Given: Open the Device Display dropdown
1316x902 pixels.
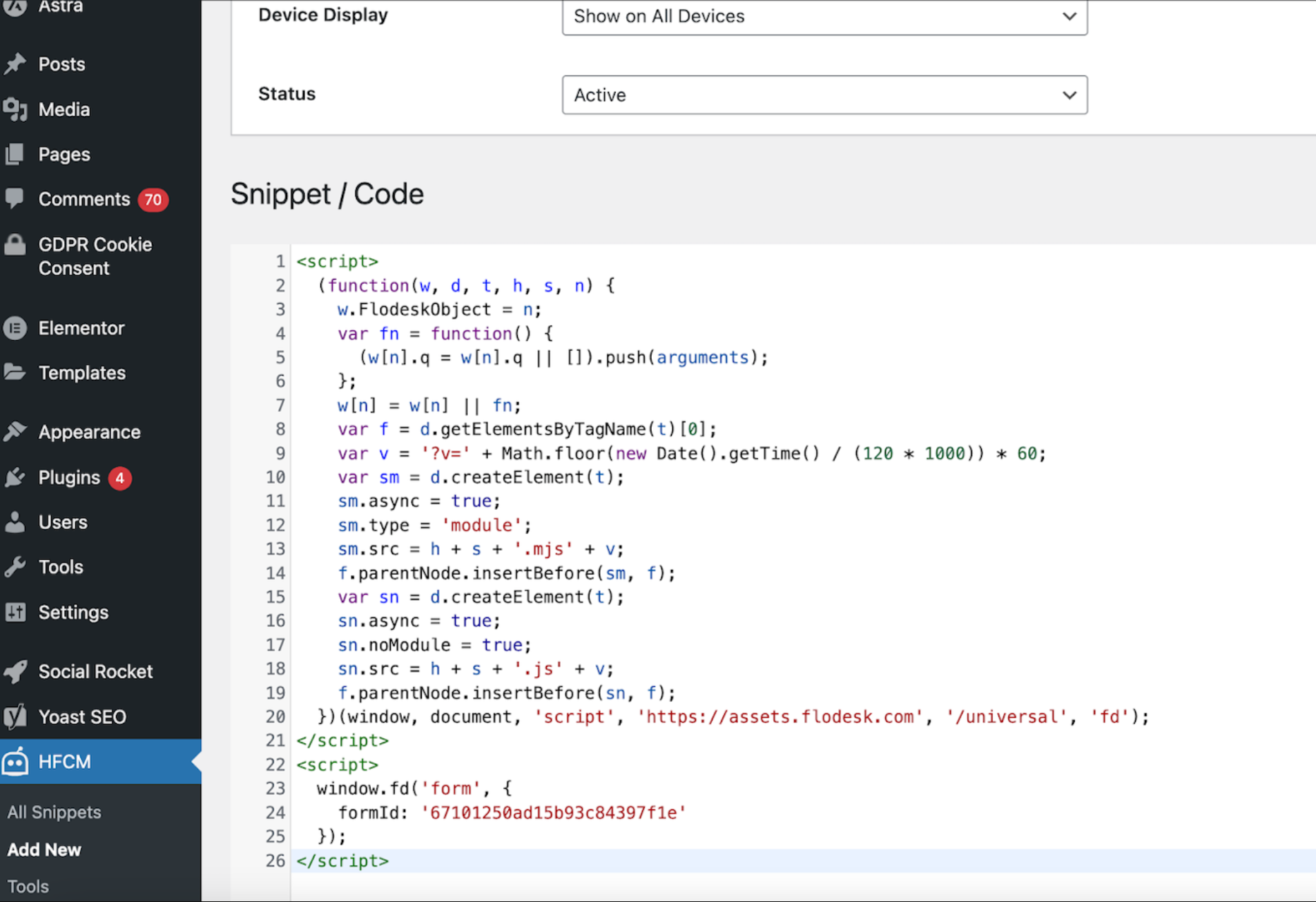Looking at the screenshot, I should click(x=825, y=17).
